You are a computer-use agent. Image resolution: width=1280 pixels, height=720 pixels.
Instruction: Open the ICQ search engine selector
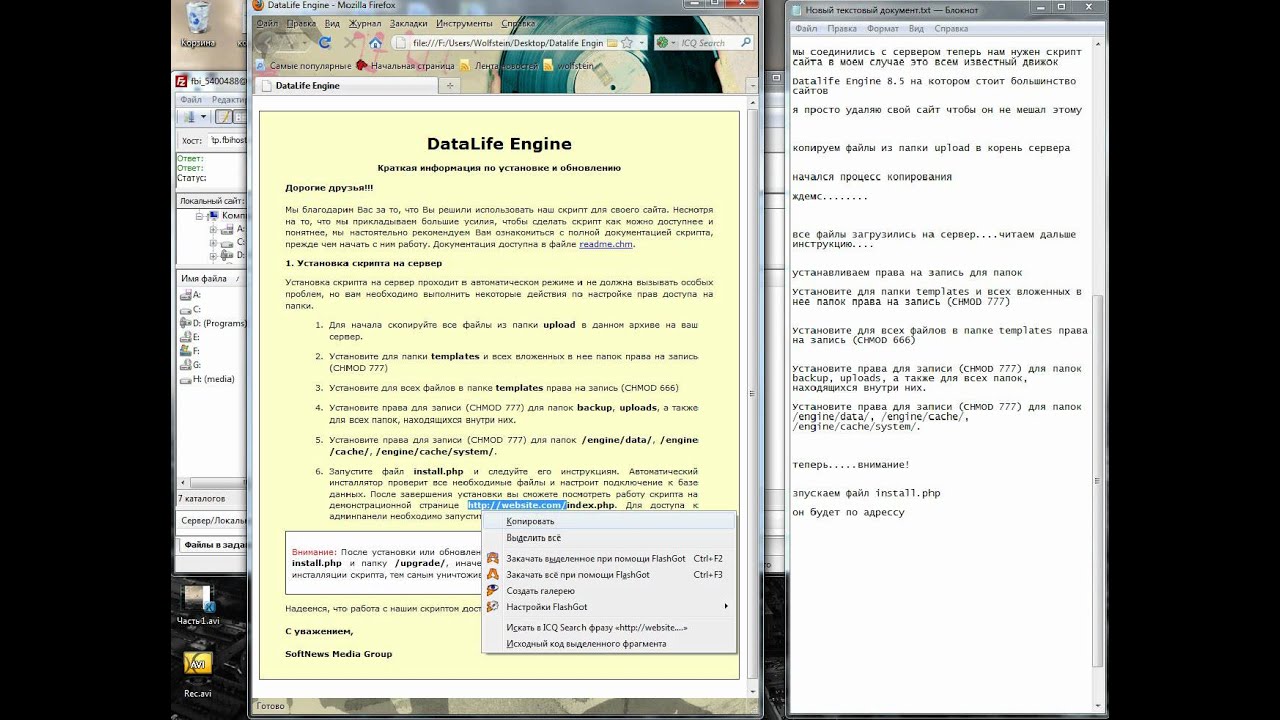click(665, 43)
